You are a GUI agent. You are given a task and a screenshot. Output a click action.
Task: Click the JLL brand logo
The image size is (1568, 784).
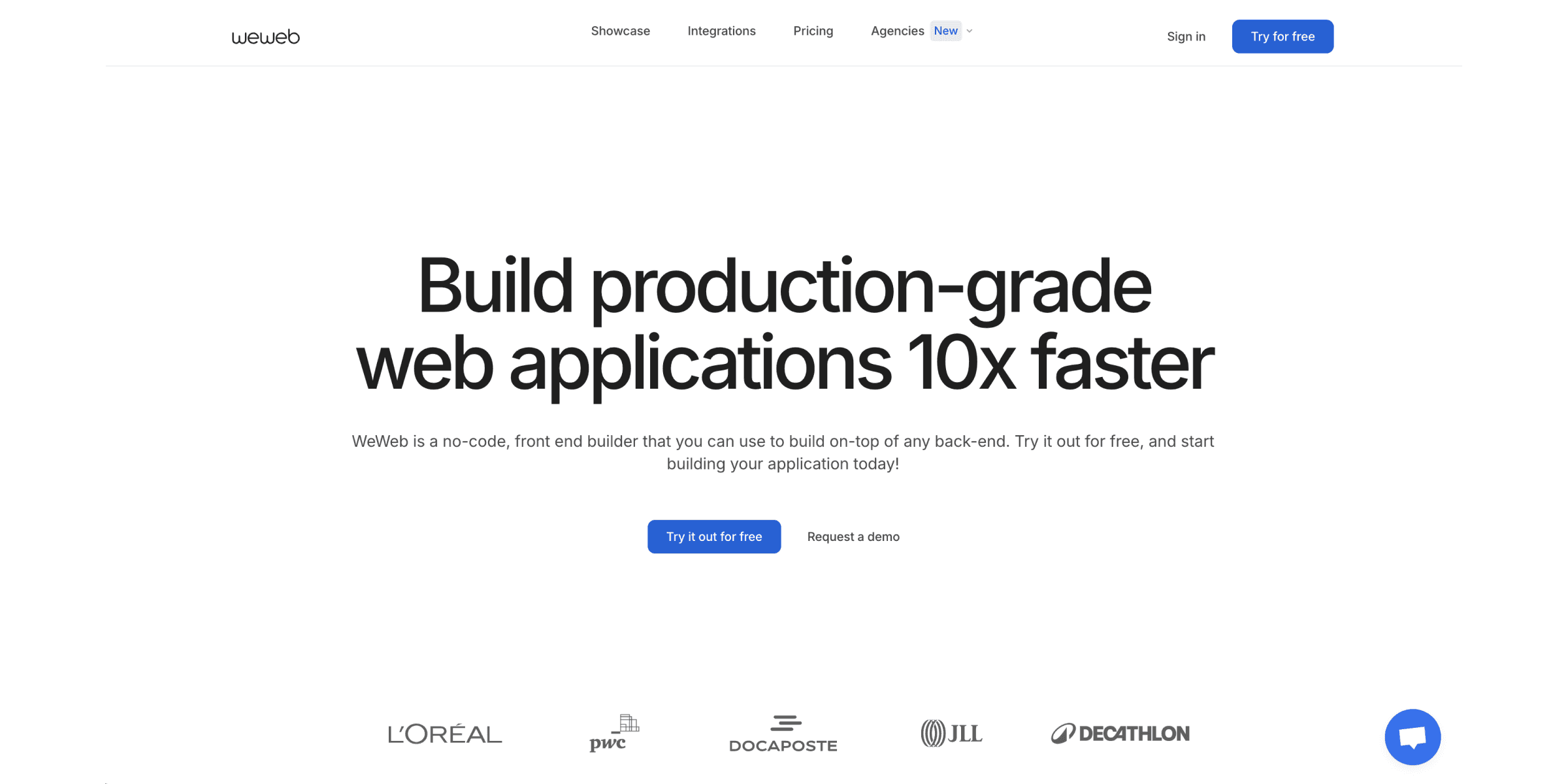[x=950, y=733]
